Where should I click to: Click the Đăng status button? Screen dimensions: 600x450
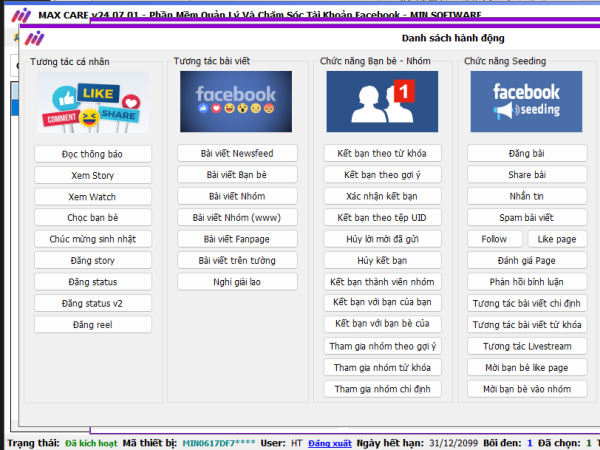point(93,282)
